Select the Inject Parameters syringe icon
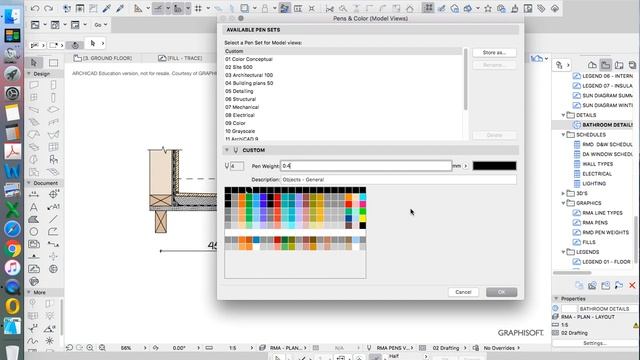The width and height of the screenshot is (640, 360). coord(120,8)
